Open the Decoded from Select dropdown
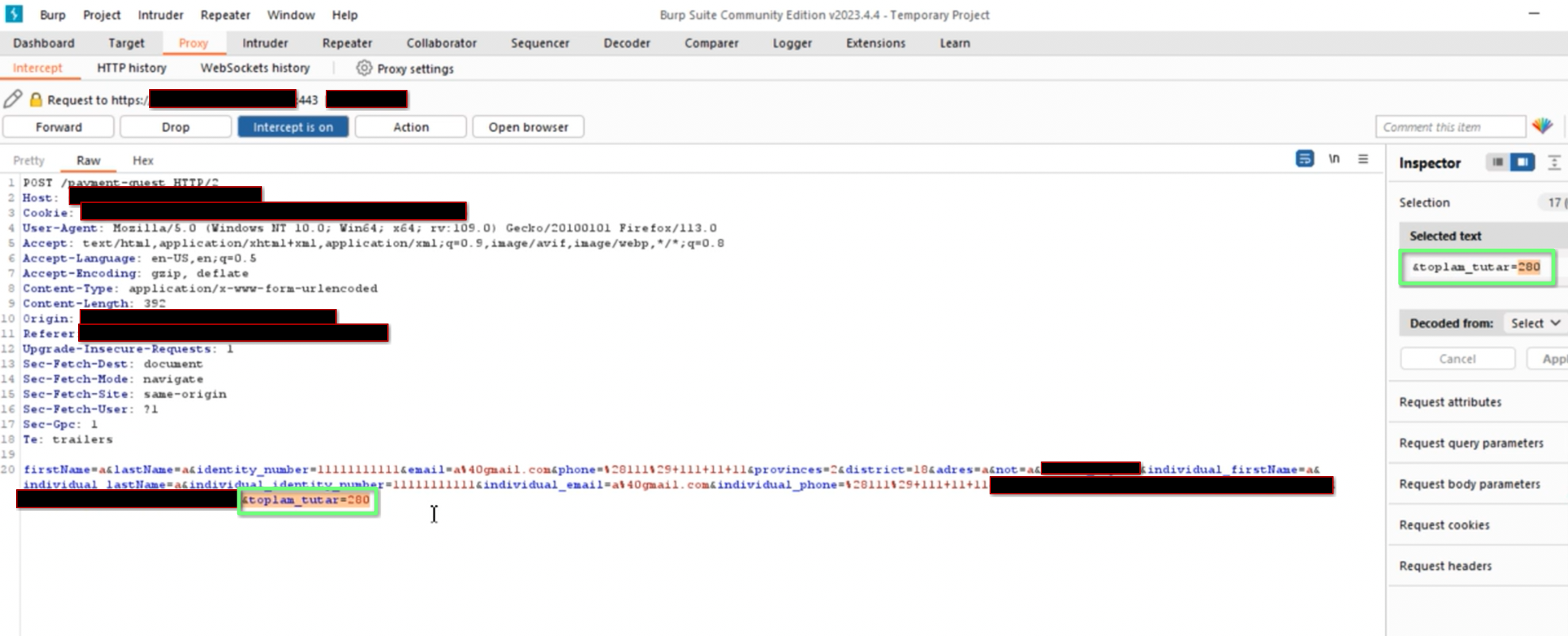 [1535, 323]
